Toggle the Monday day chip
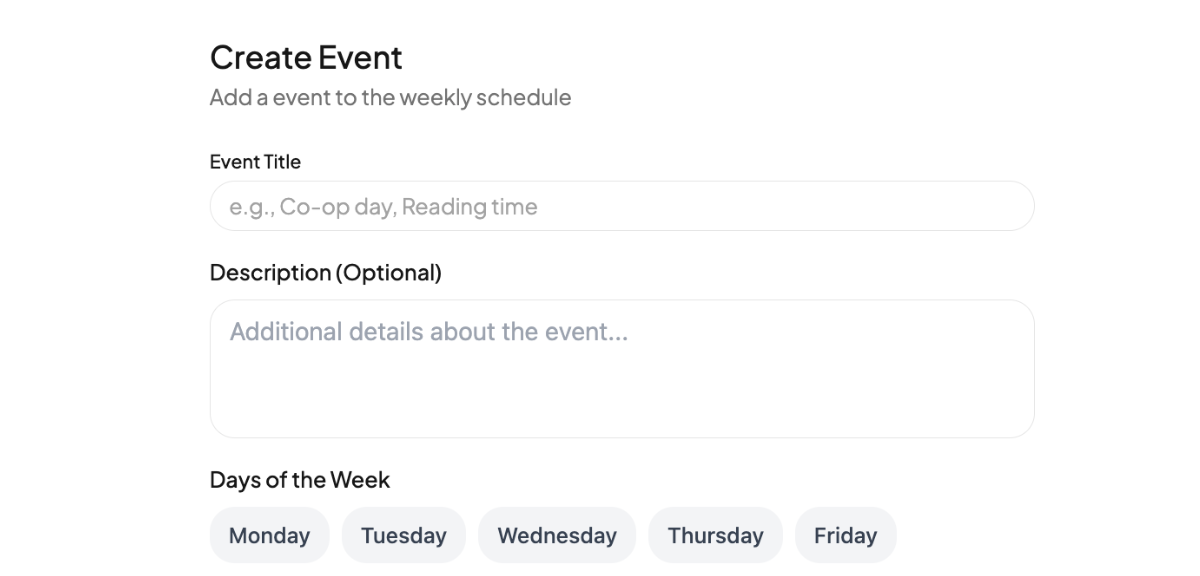 [x=269, y=535]
